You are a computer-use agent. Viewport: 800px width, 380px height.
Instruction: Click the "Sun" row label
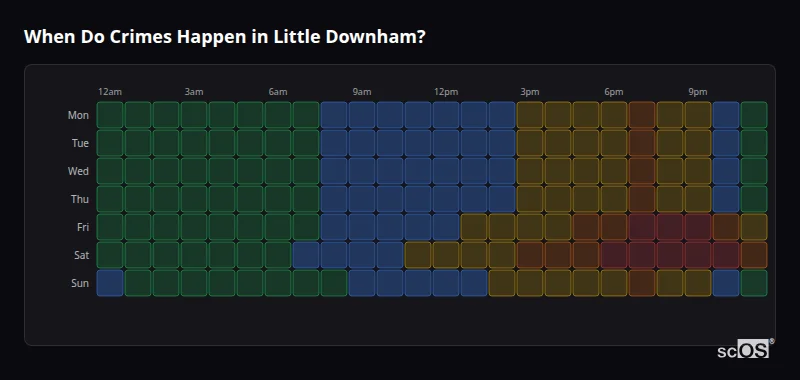(x=80, y=284)
